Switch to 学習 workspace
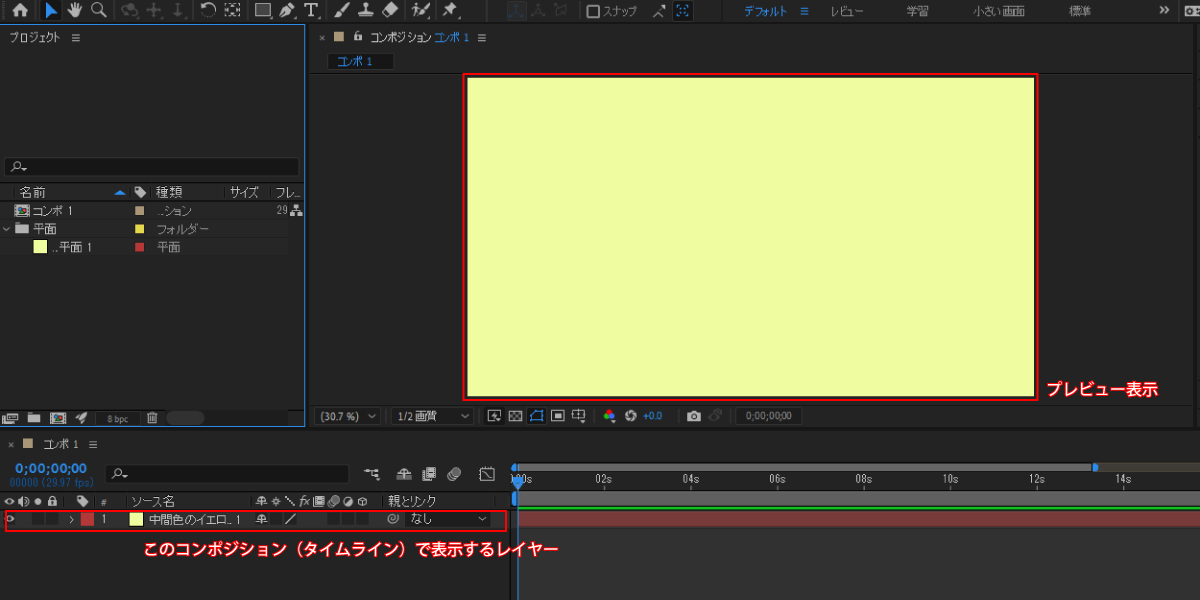Image resolution: width=1200 pixels, height=600 pixels. 917,11
